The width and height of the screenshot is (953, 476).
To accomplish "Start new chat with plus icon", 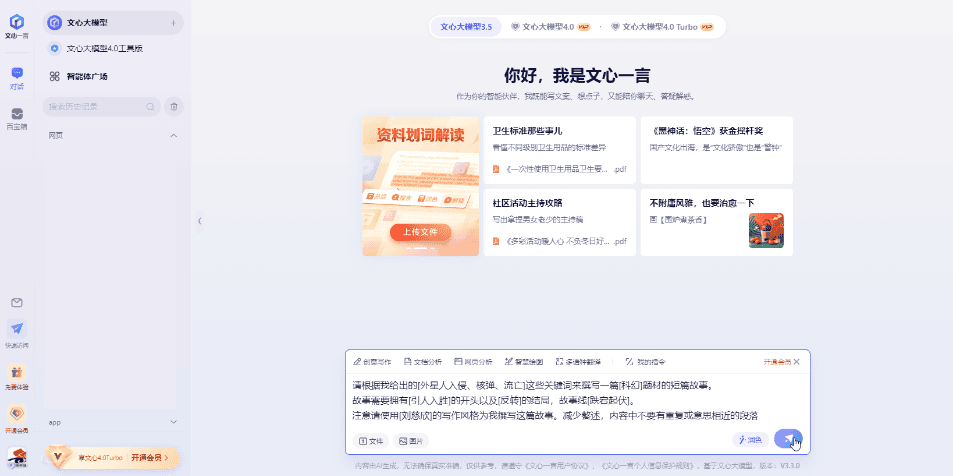I will click(173, 23).
